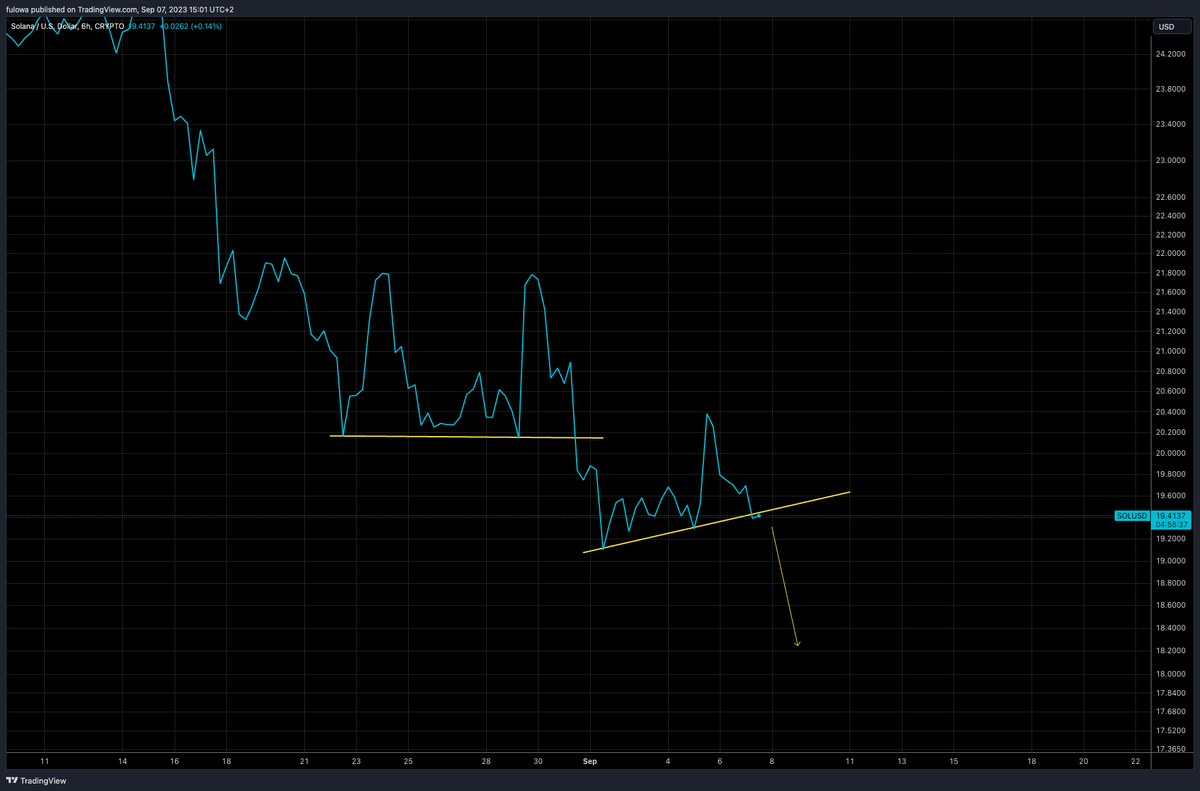Click the 28 date label on time axis

click(486, 761)
